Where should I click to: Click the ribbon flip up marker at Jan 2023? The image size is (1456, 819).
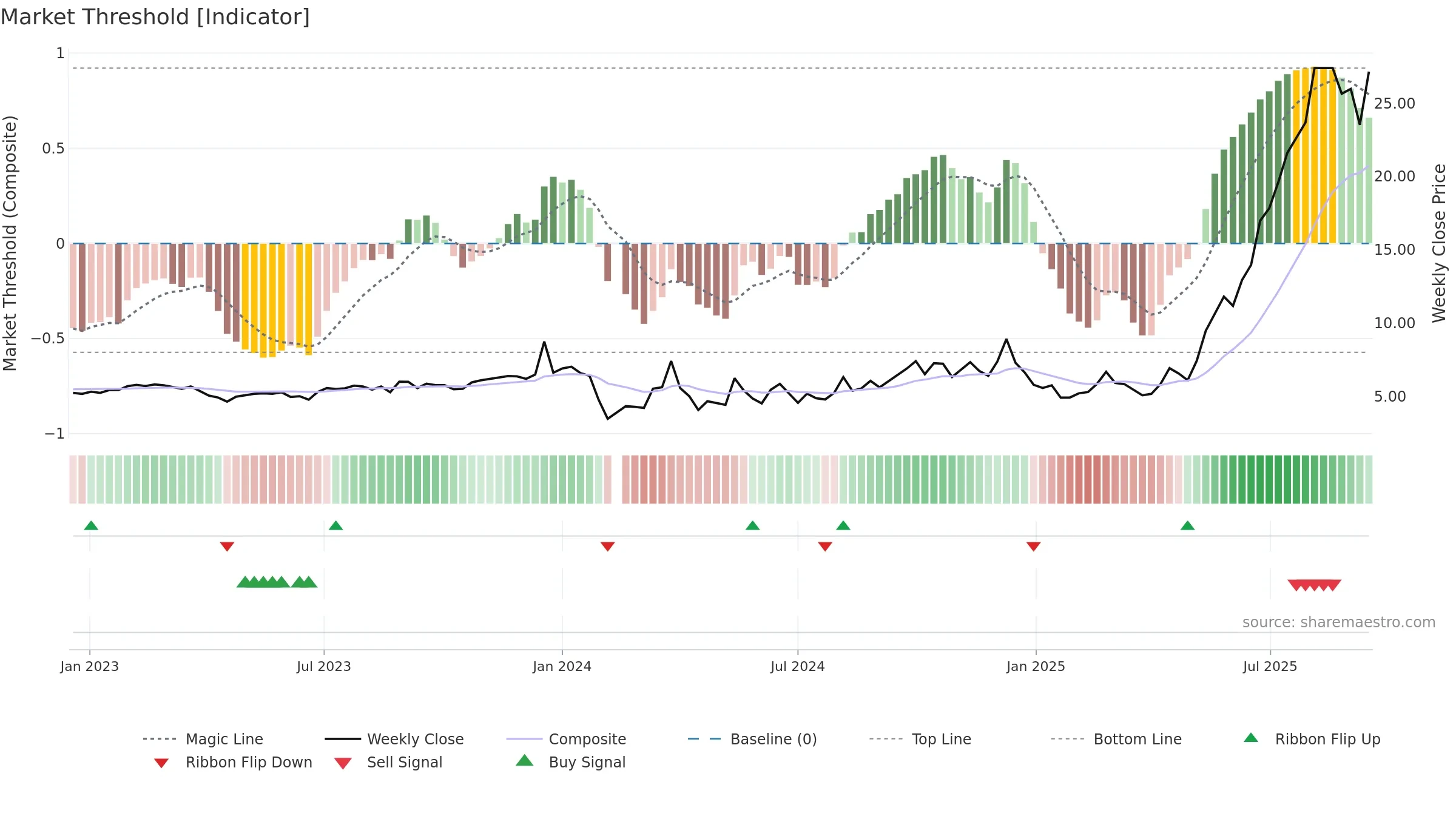coord(91,525)
